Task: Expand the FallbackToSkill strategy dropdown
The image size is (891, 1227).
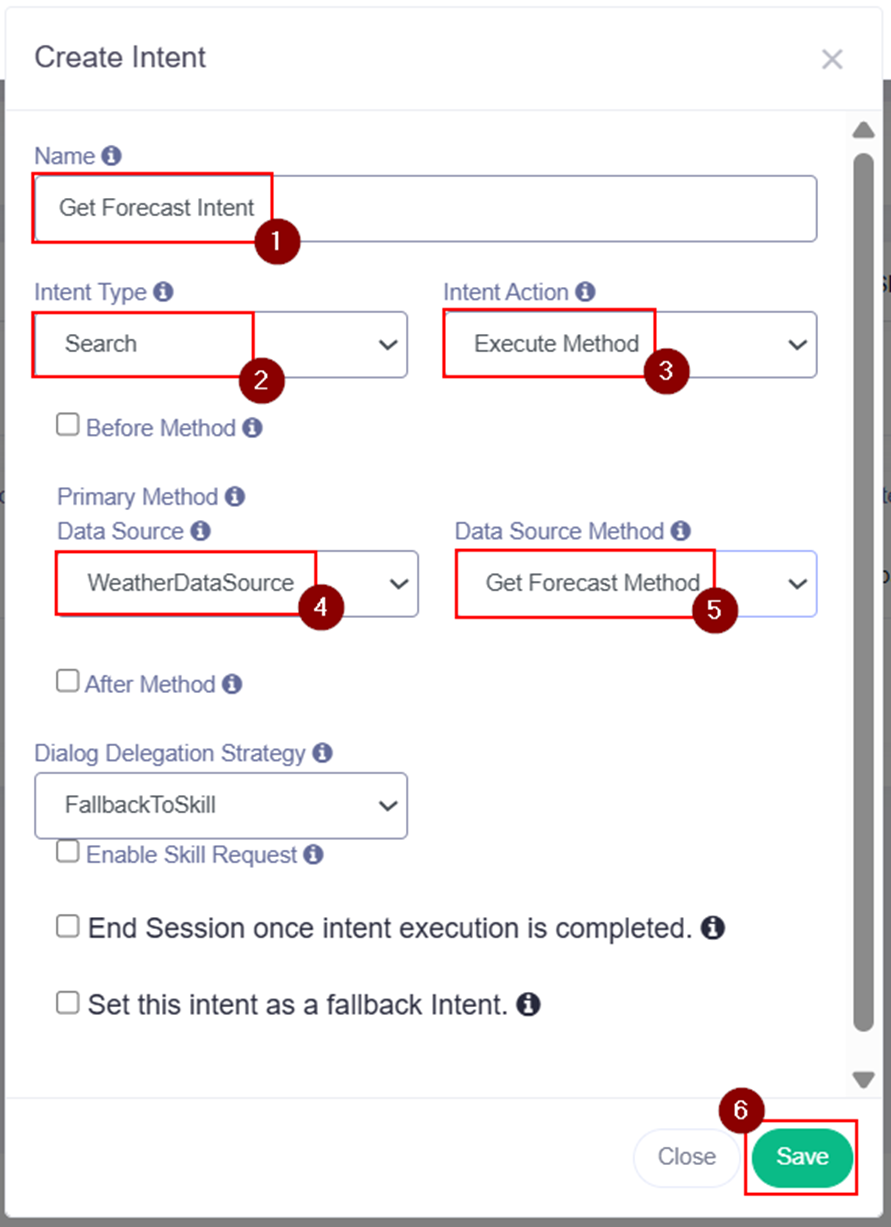Action: click(x=220, y=805)
